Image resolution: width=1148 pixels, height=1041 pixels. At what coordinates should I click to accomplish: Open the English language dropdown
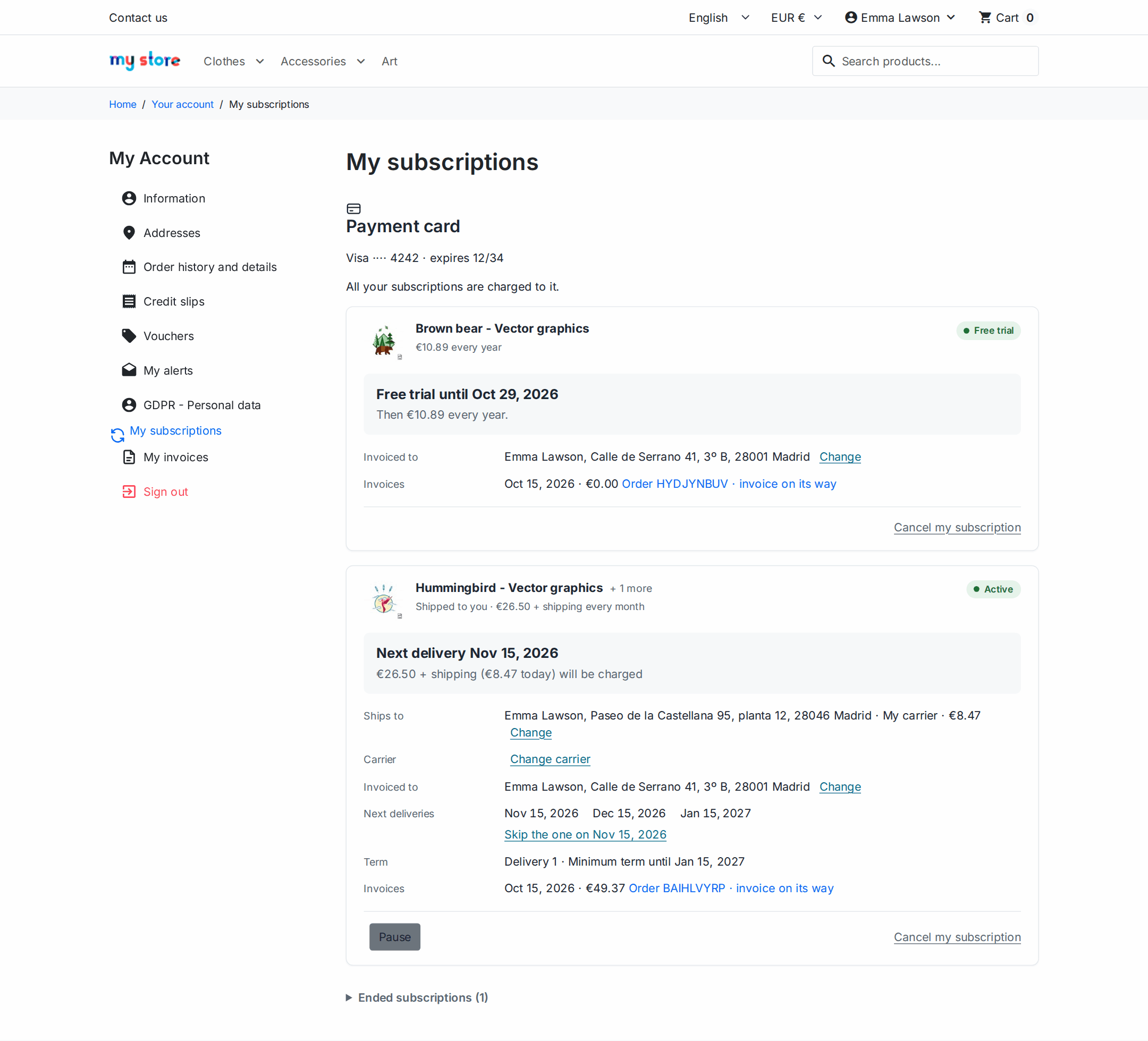tap(719, 18)
